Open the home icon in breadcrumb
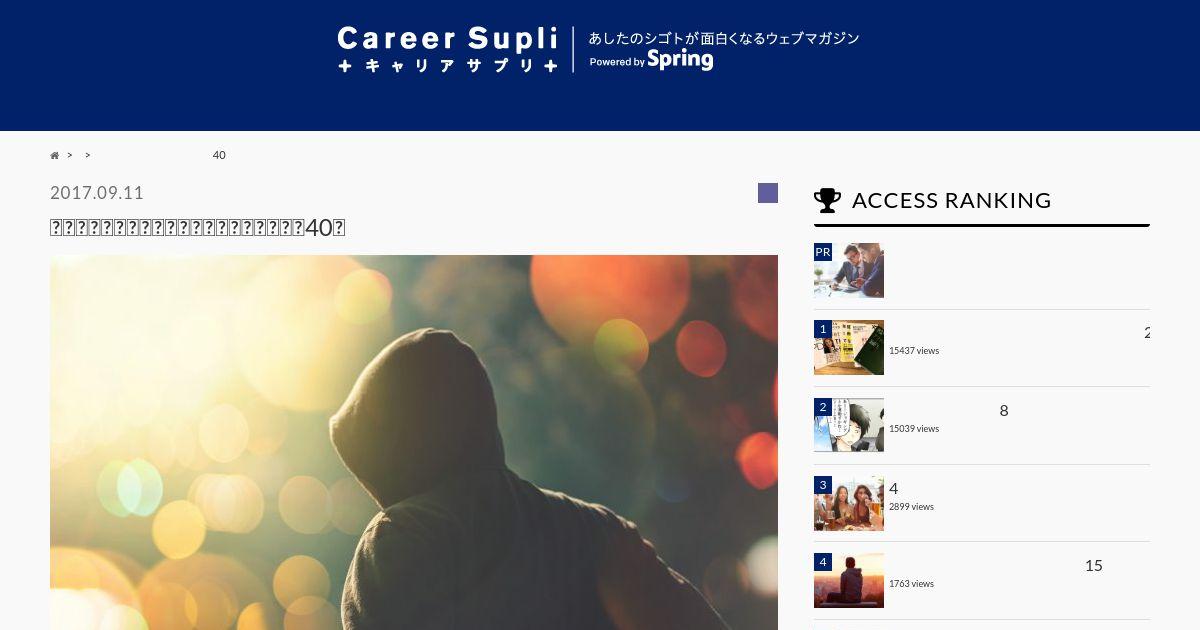Image resolution: width=1200 pixels, height=630 pixels. [54, 155]
